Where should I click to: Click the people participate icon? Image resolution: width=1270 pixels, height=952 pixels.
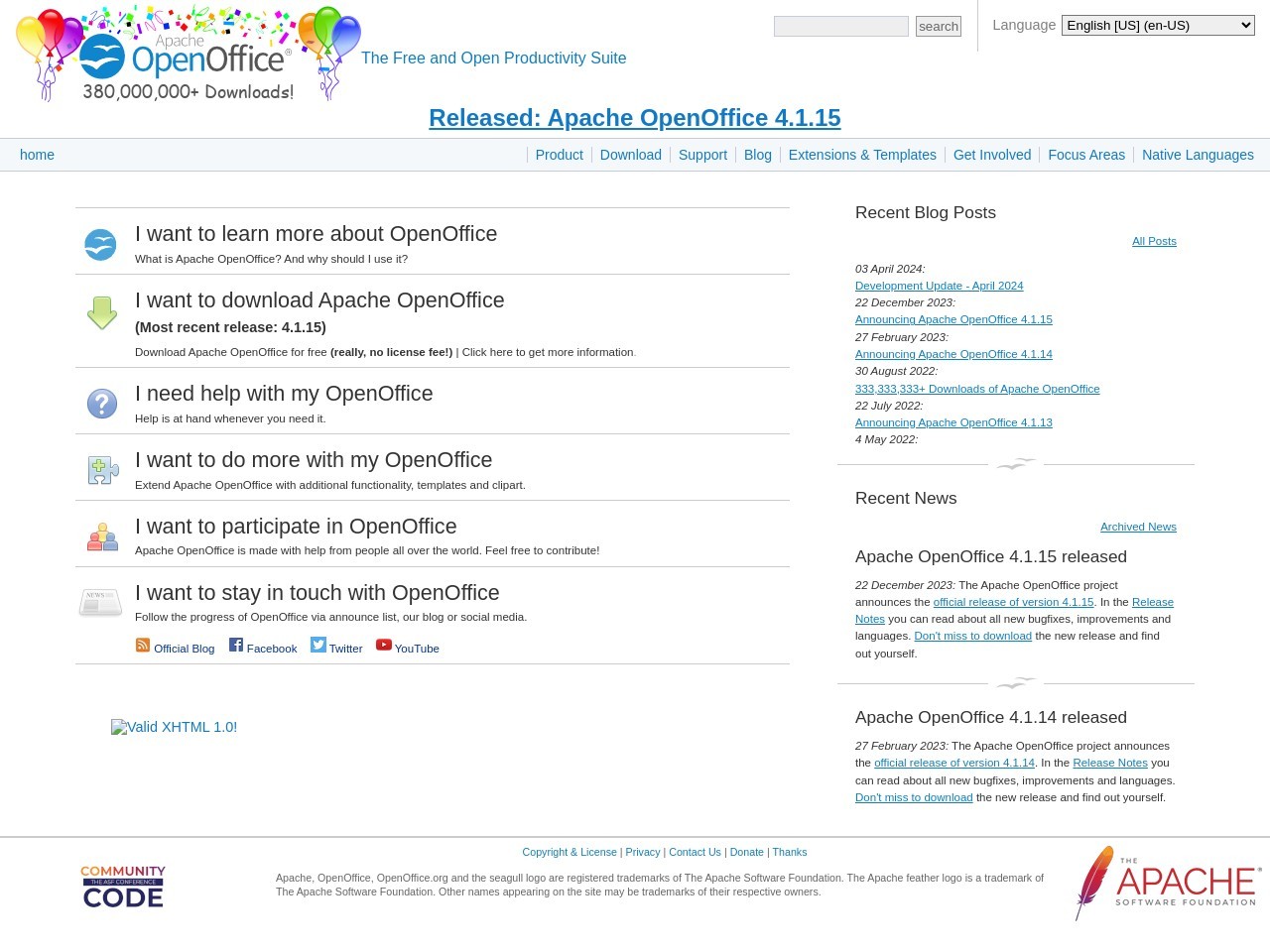tap(102, 536)
